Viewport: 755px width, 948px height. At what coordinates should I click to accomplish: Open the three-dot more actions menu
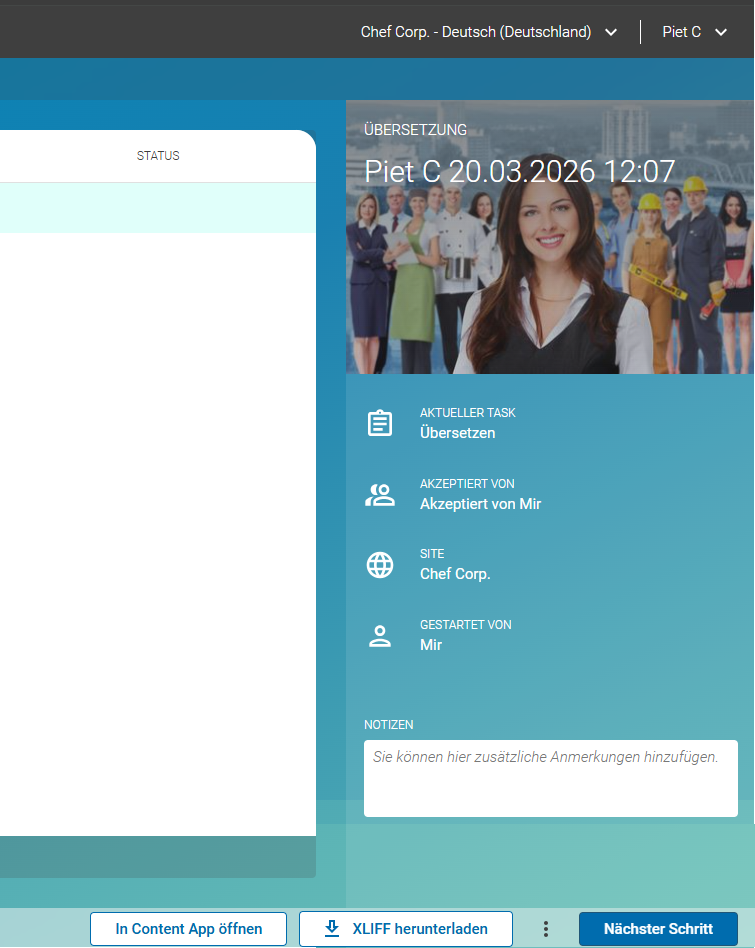point(545,929)
